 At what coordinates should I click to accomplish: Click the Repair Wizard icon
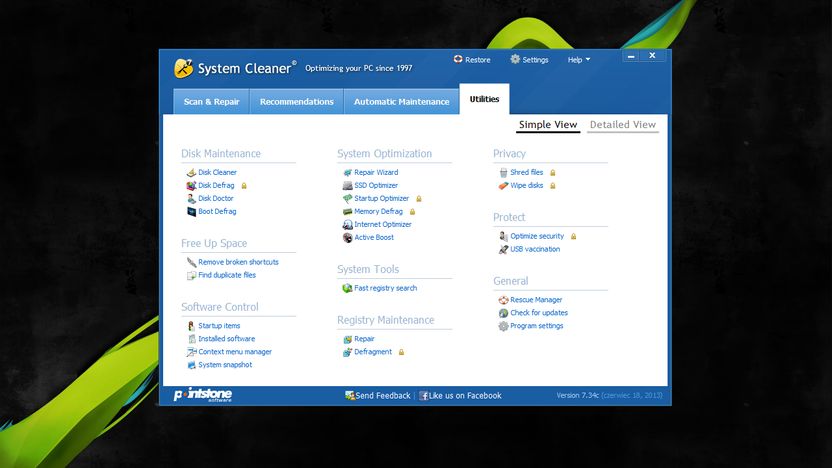[348, 172]
